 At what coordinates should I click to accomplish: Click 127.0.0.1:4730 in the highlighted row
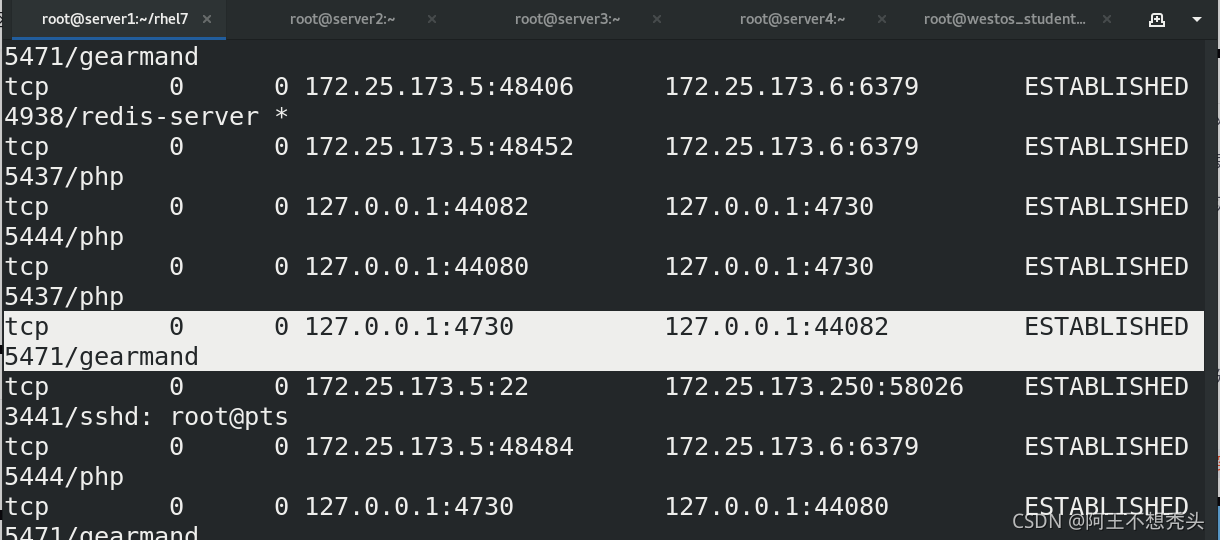(x=409, y=327)
